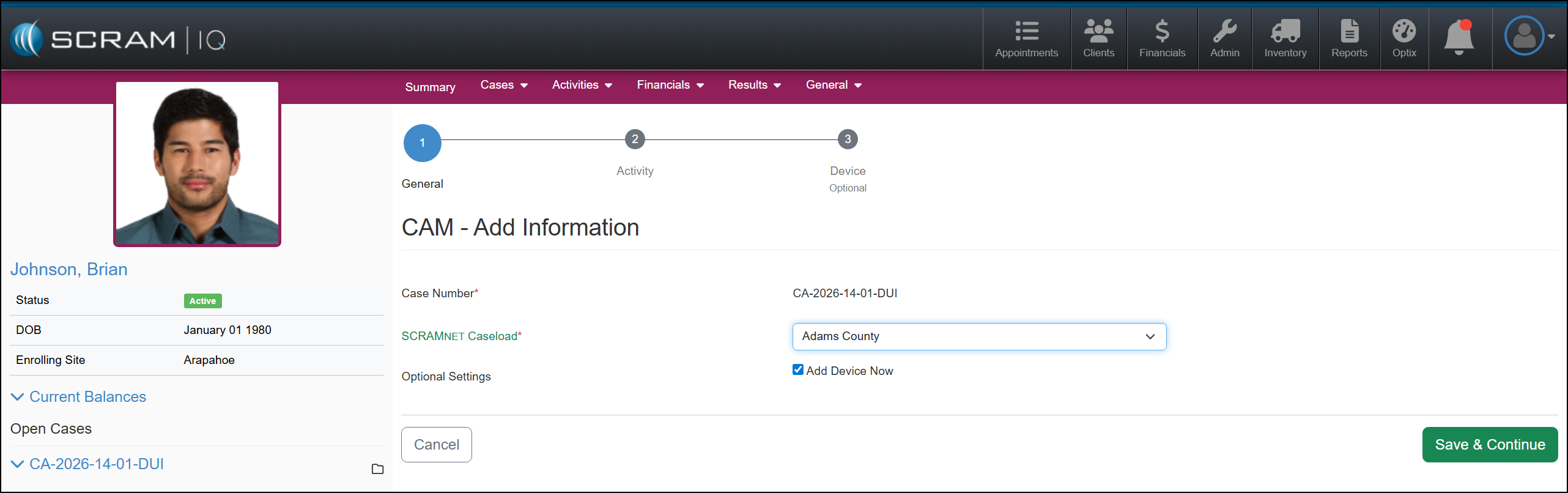This screenshot has height=493, width=1568.
Task: Open the Cases menu
Action: point(503,85)
